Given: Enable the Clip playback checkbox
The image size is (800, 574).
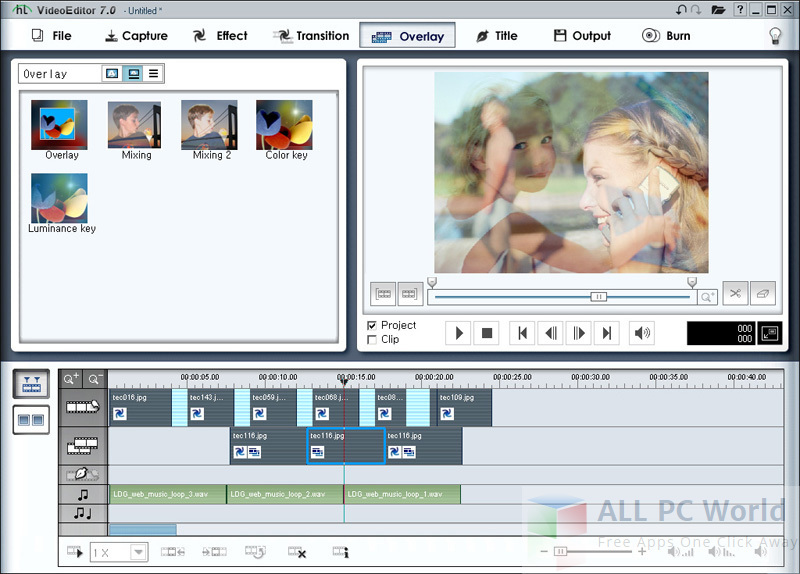Looking at the screenshot, I should point(372,340).
